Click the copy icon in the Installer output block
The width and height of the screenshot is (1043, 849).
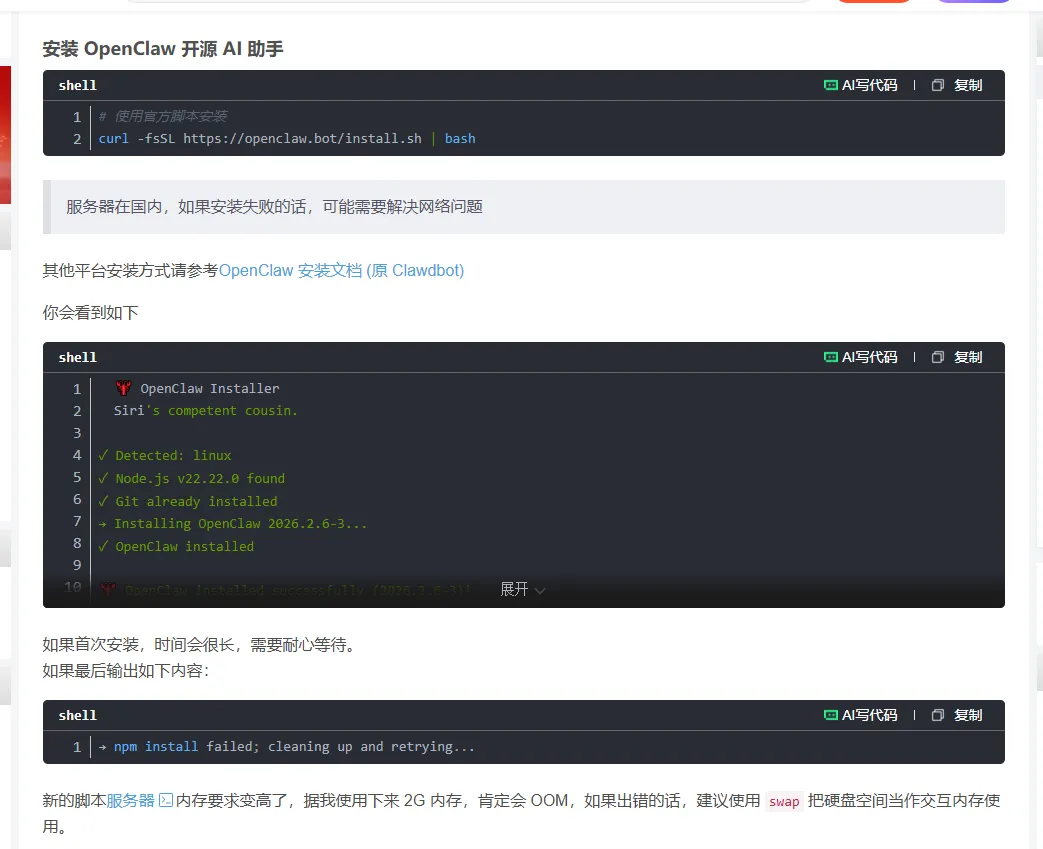pos(938,357)
